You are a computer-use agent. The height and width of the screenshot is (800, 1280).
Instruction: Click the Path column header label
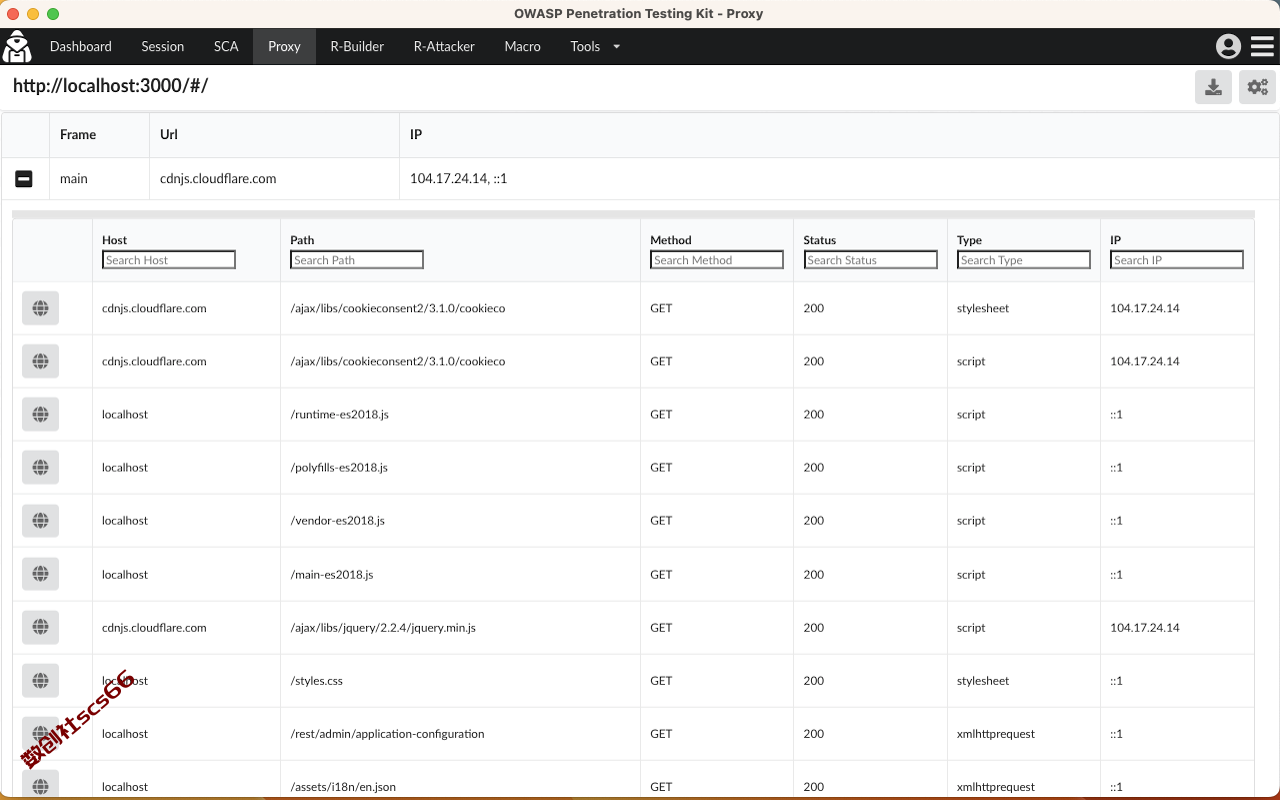[302, 240]
